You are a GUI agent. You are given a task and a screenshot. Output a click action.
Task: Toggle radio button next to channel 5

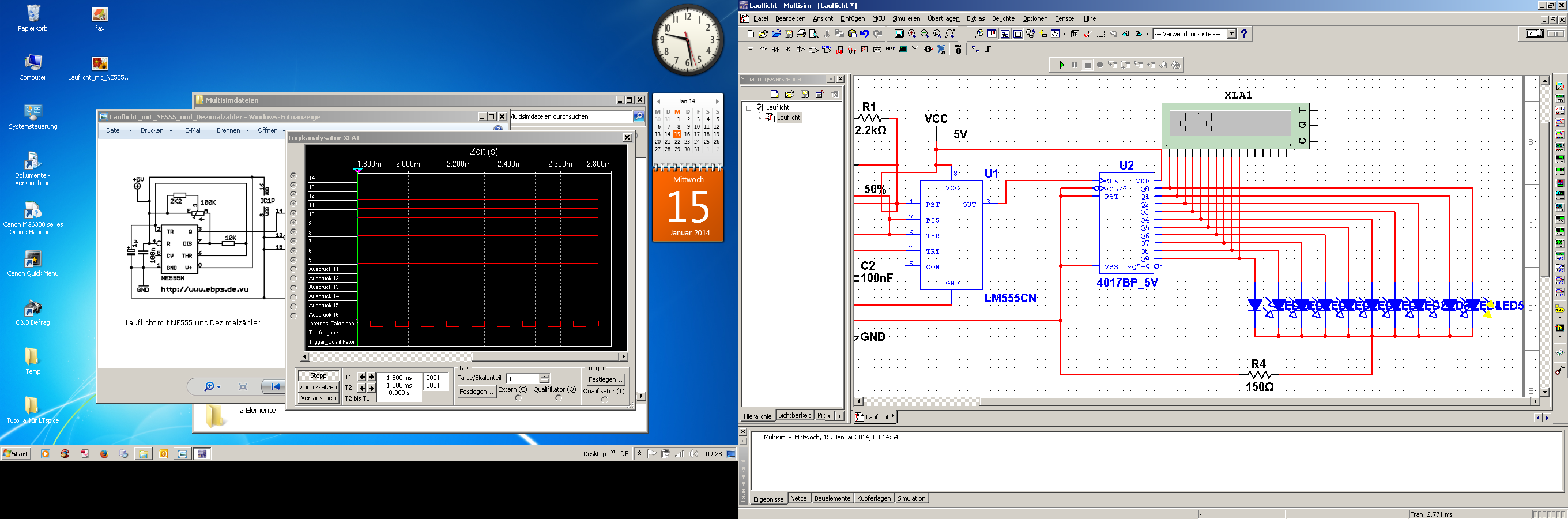pyautogui.click(x=293, y=259)
